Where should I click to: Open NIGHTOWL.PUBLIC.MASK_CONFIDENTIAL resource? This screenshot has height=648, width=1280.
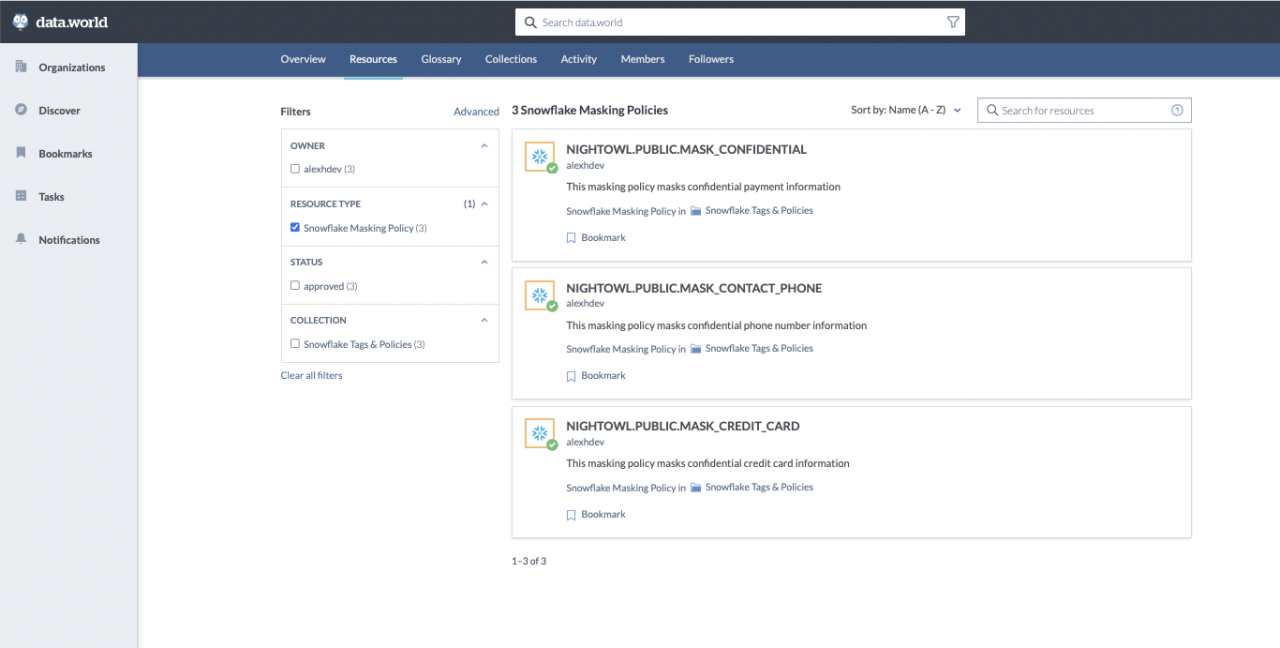pos(686,150)
